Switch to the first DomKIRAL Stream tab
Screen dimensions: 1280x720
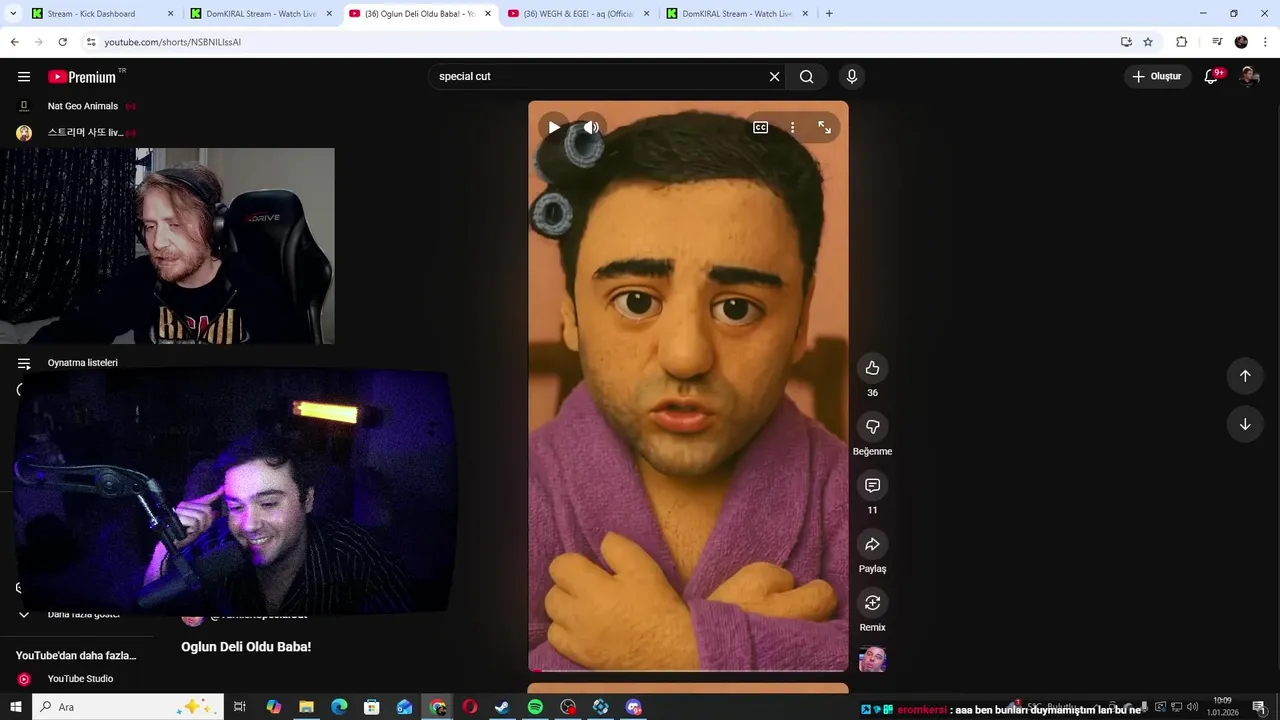pyautogui.click(x=260, y=14)
